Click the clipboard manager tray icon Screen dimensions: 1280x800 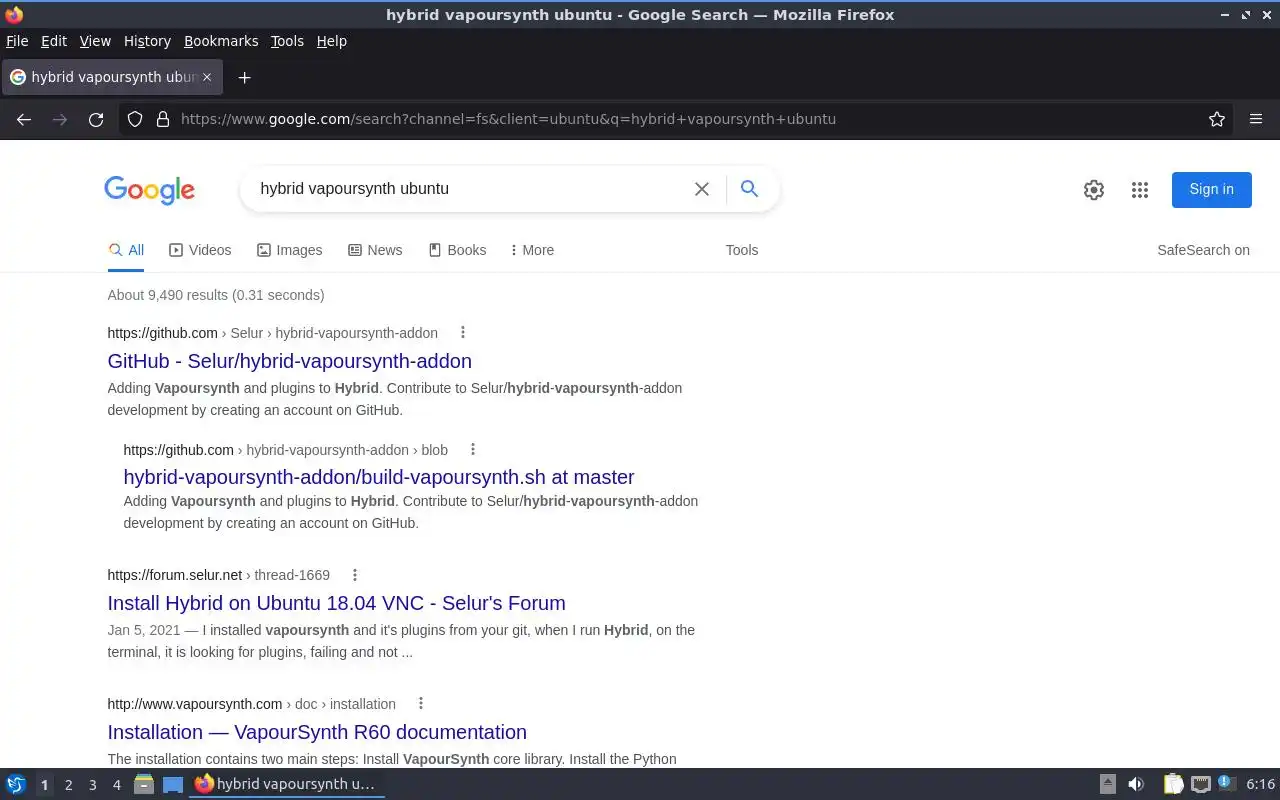[x=1173, y=784]
